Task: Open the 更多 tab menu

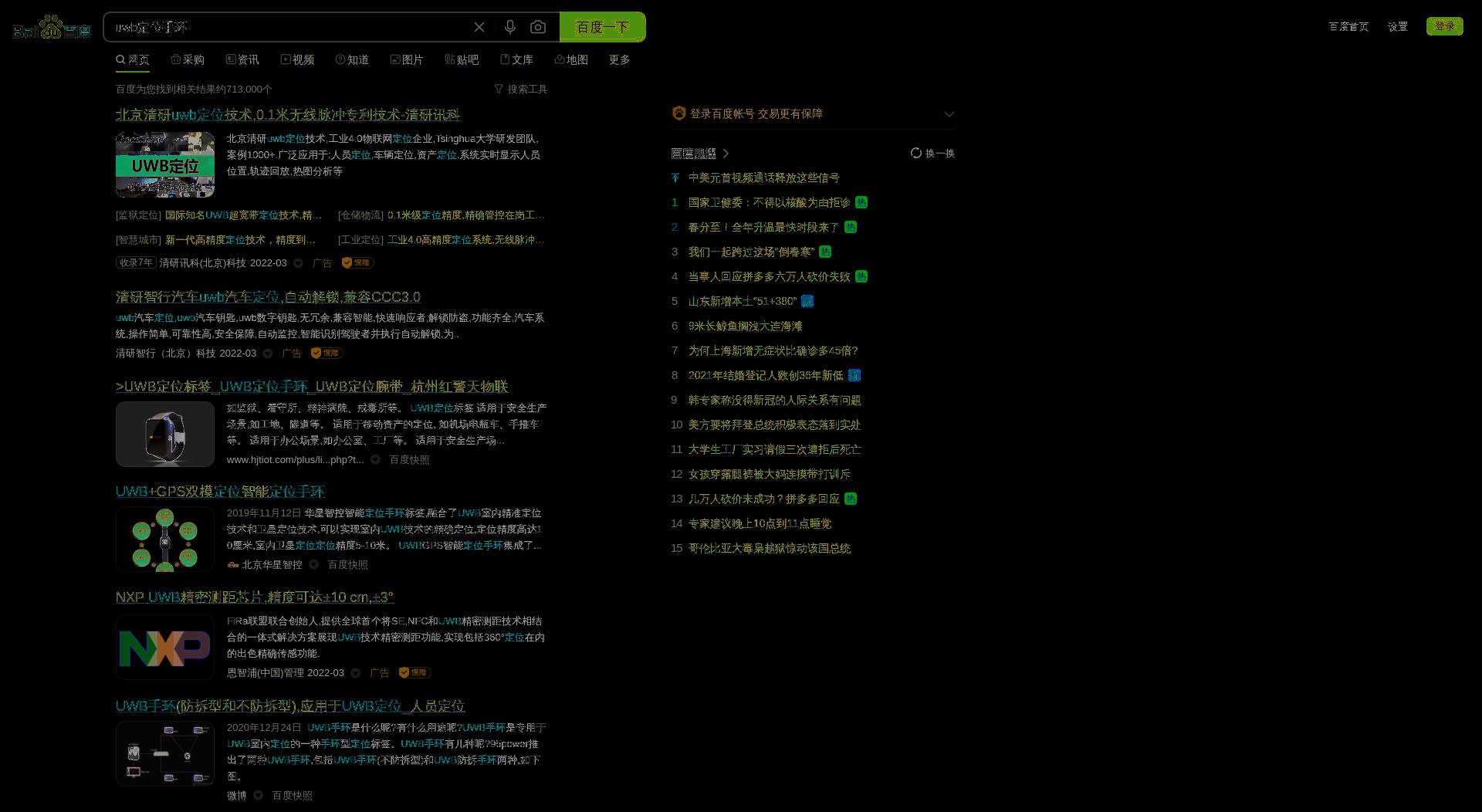Action: (x=619, y=59)
